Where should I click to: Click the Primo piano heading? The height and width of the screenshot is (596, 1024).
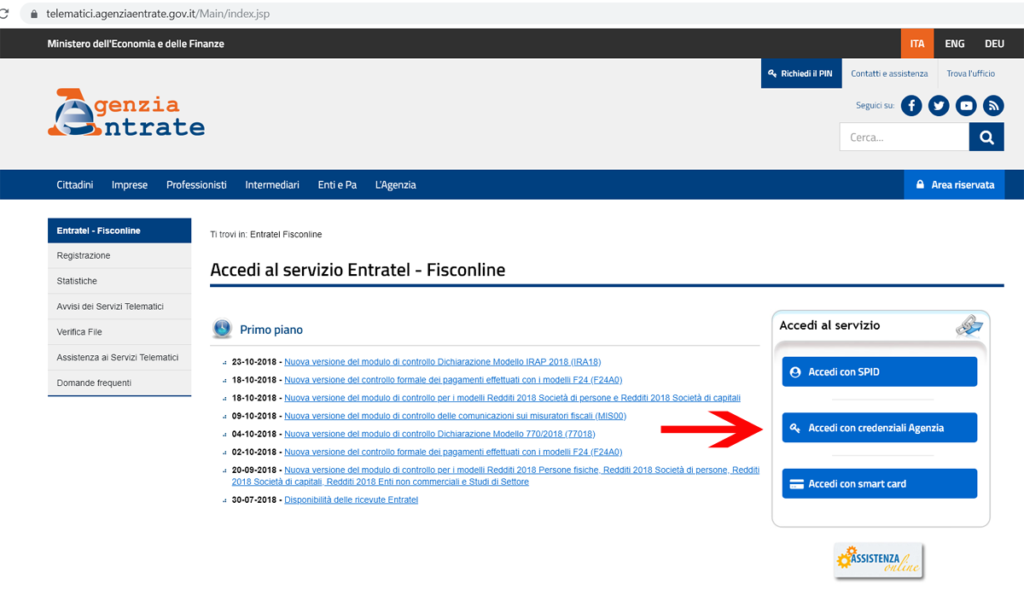pos(271,330)
